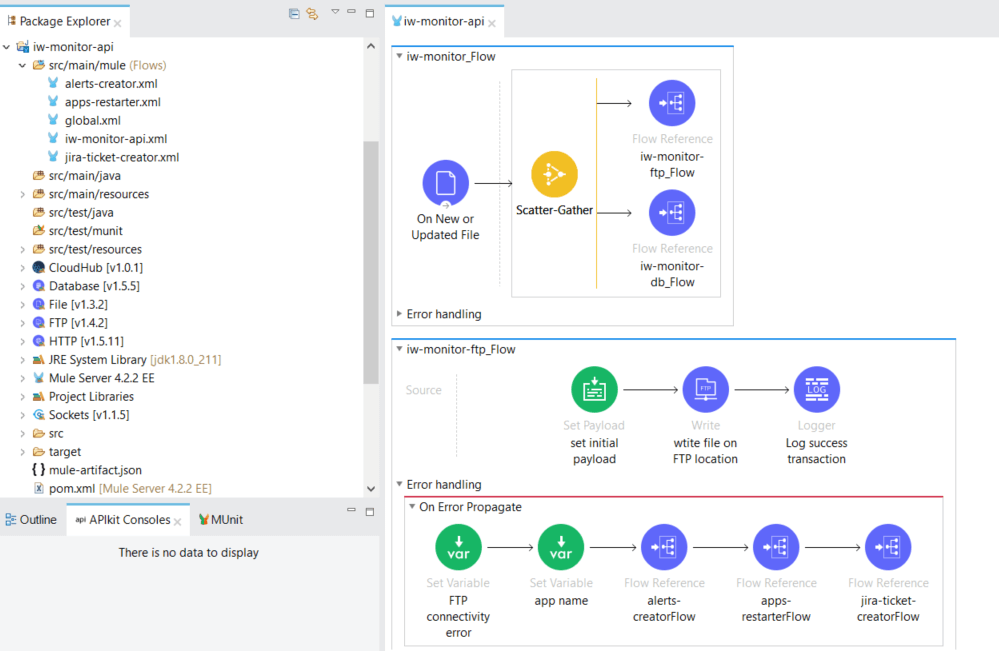Expand HTTP [v1.5.11] library
Image resolution: width=999 pixels, height=651 pixels.
click(22, 342)
